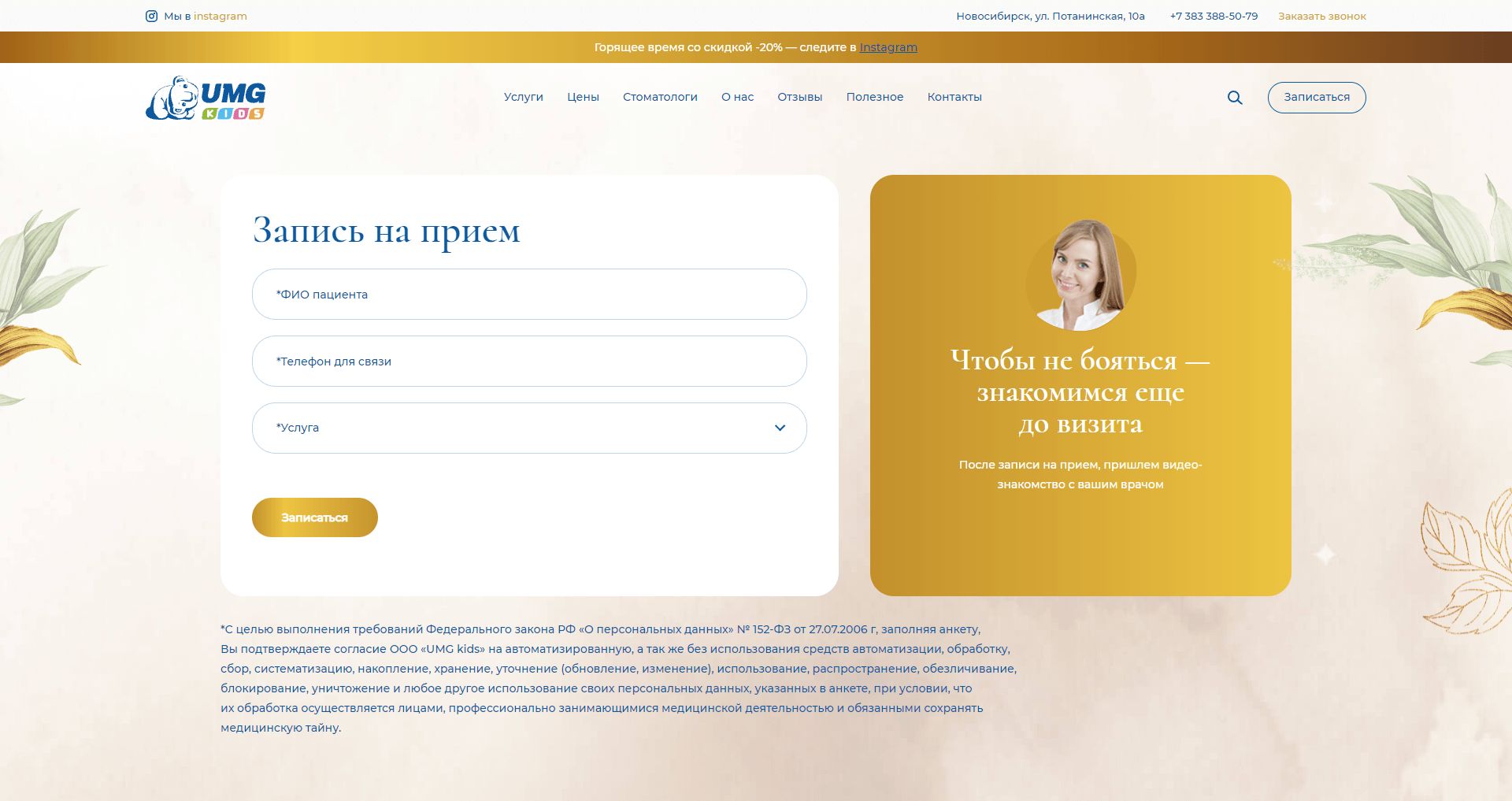
Task: Go to the Контакты page
Action: (954, 97)
